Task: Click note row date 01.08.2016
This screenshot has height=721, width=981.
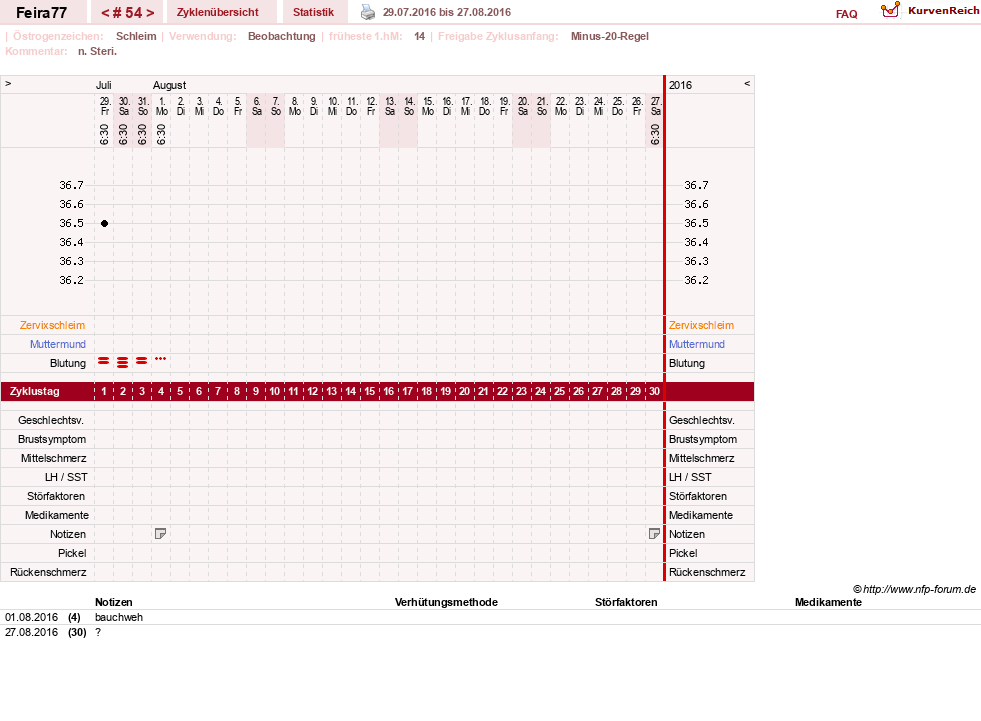Action: [x=31, y=617]
